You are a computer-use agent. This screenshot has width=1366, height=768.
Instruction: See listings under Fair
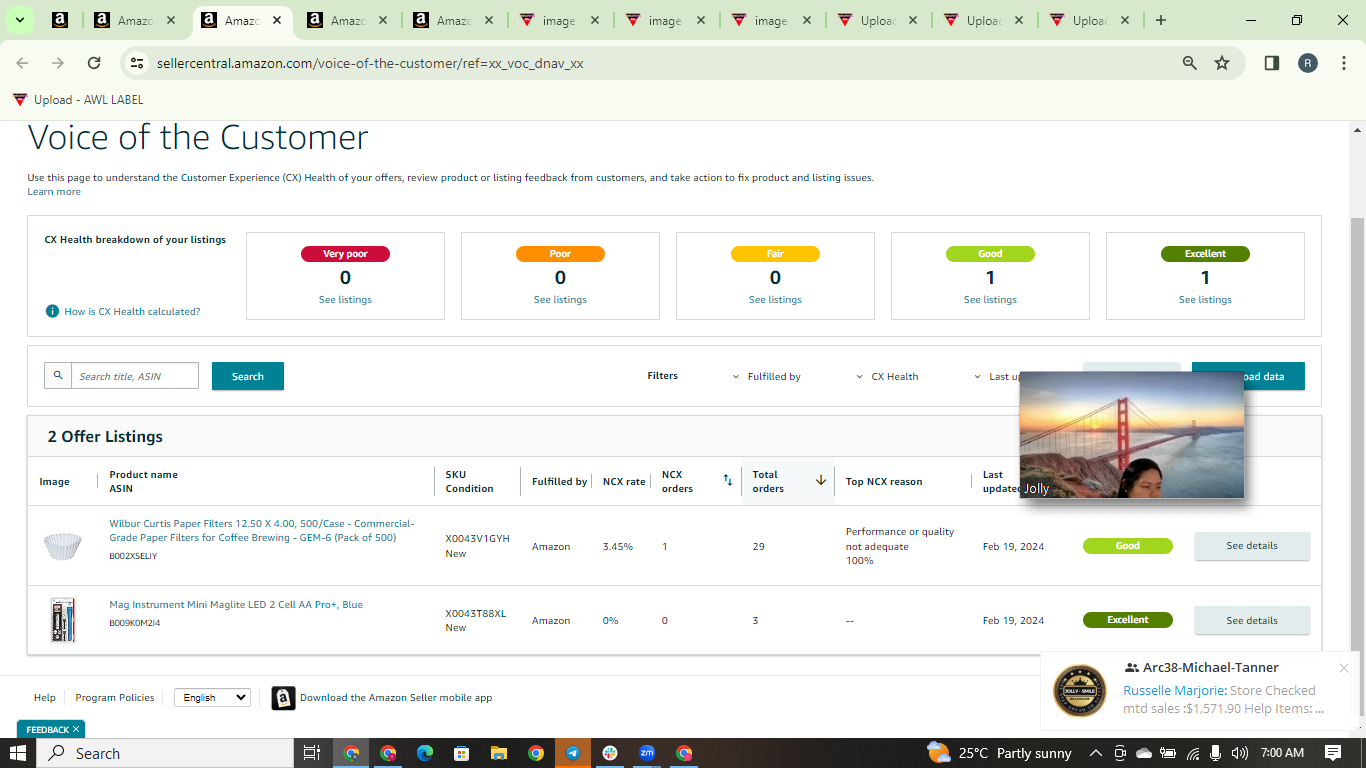[x=775, y=300]
